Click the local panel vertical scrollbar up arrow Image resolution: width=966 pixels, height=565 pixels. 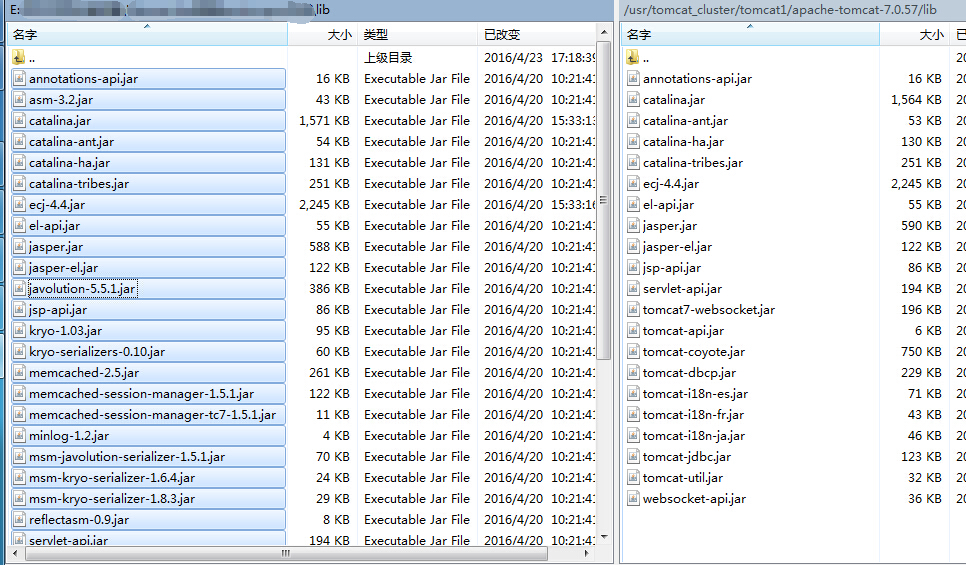[x=604, y=31]
